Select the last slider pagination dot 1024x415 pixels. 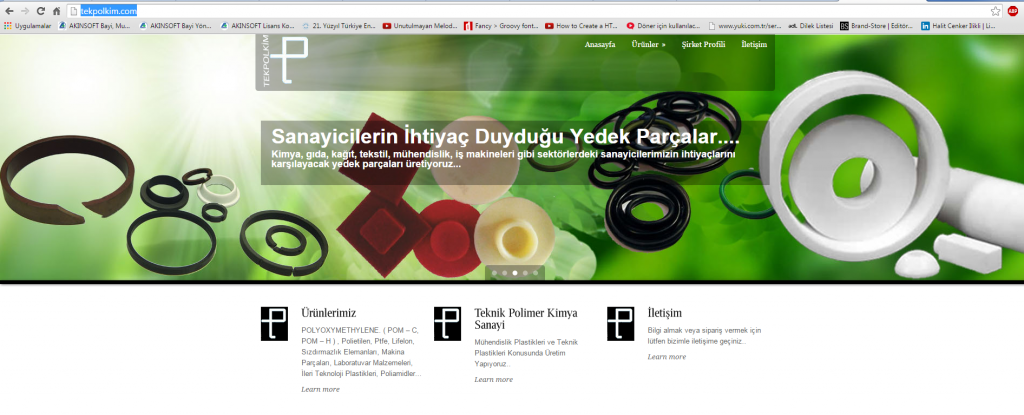536,273
